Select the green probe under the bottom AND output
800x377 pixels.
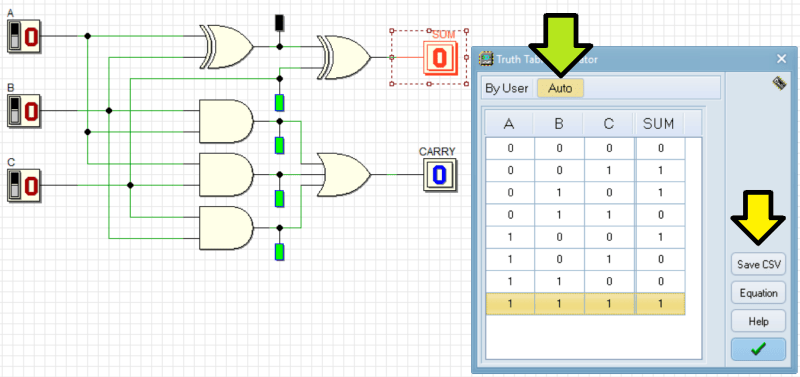pos(279,252)
